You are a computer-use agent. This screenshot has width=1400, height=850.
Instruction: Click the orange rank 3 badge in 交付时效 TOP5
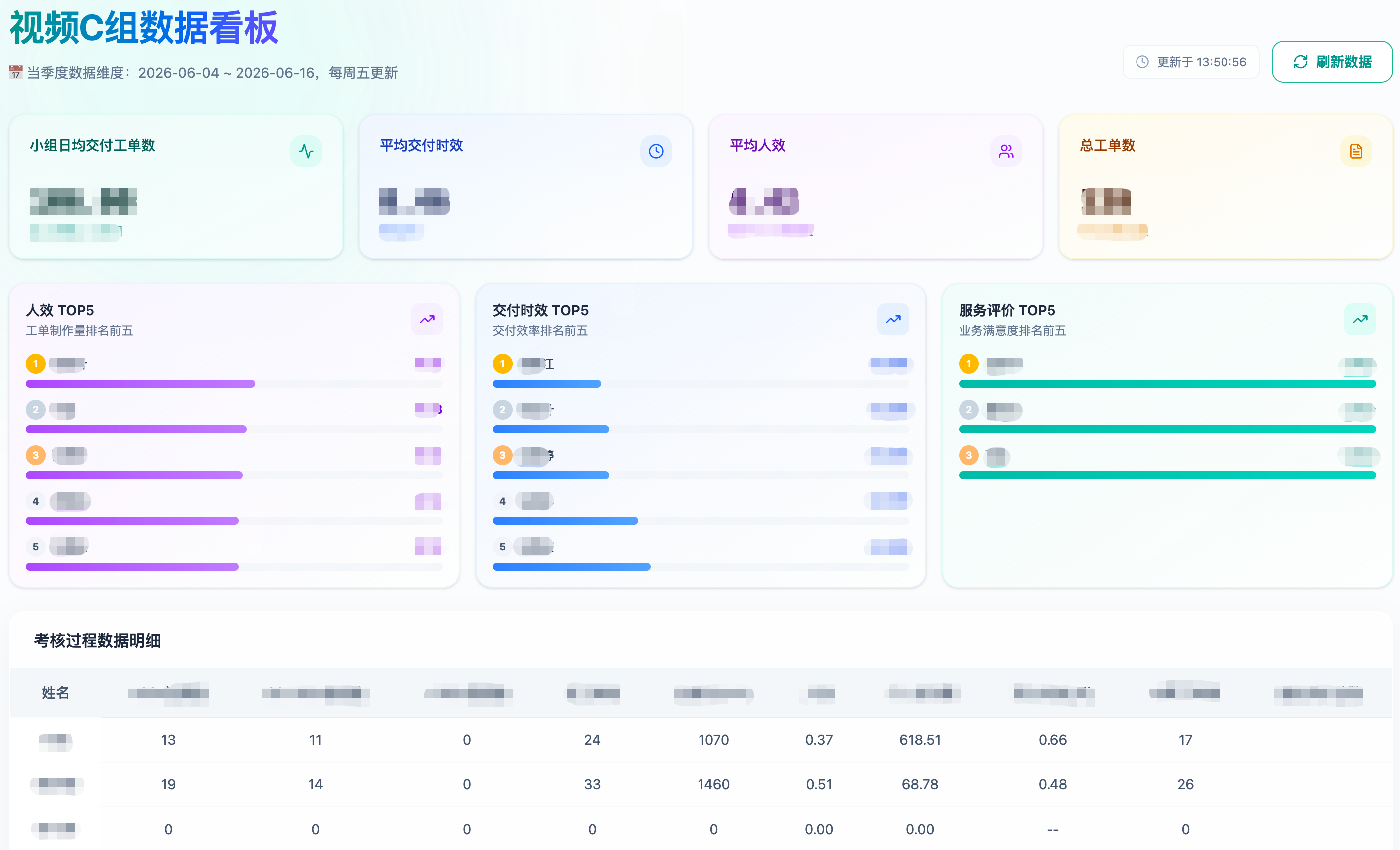502,455
